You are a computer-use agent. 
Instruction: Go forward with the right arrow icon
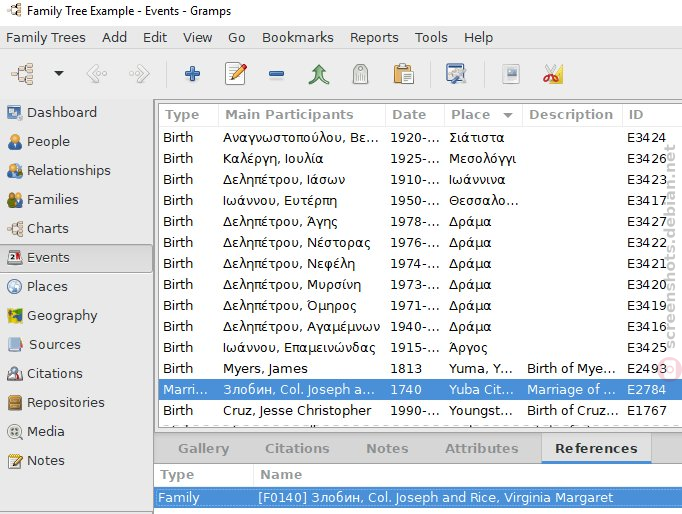[x=140, y=73]
